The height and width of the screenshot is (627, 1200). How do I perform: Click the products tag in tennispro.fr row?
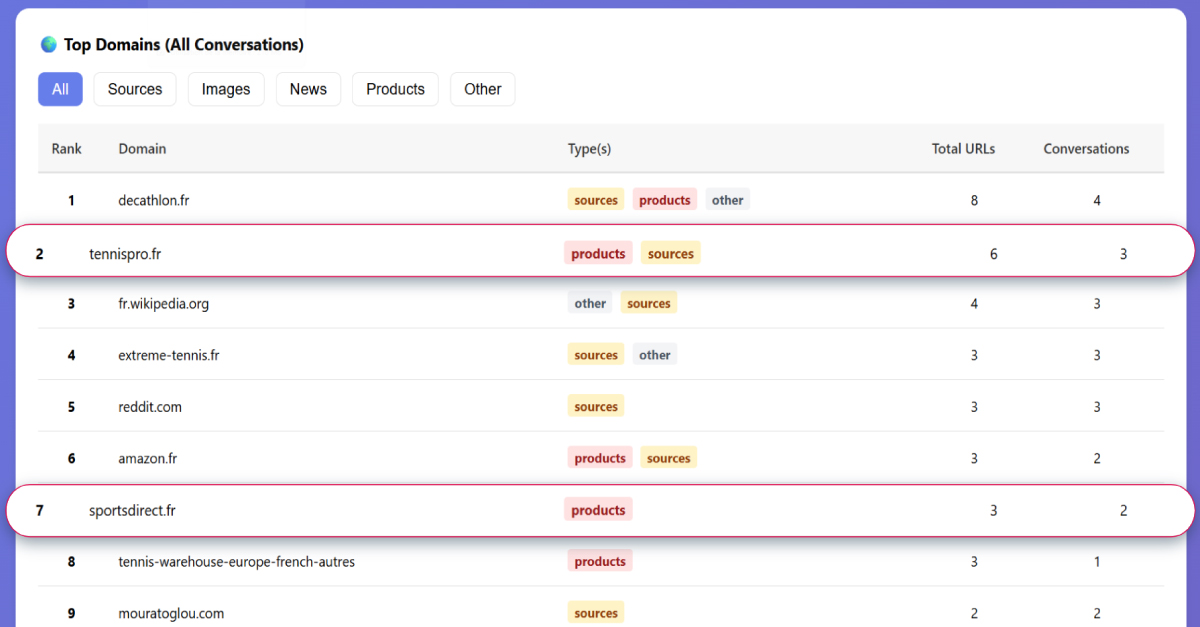[598, 254]
